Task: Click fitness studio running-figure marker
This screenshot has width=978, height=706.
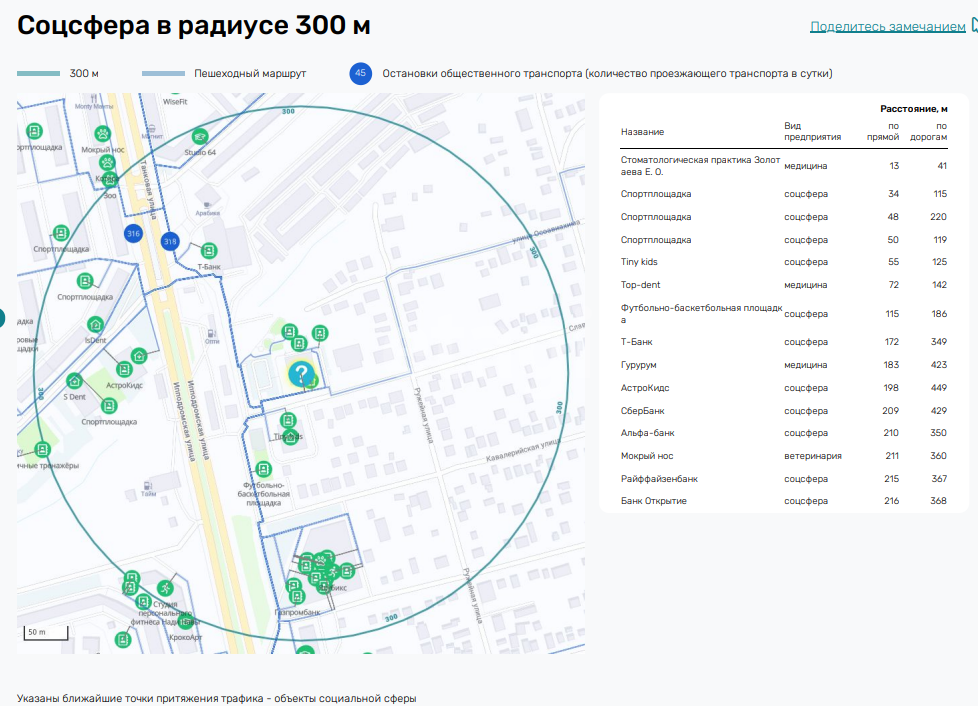Action: 165,589
